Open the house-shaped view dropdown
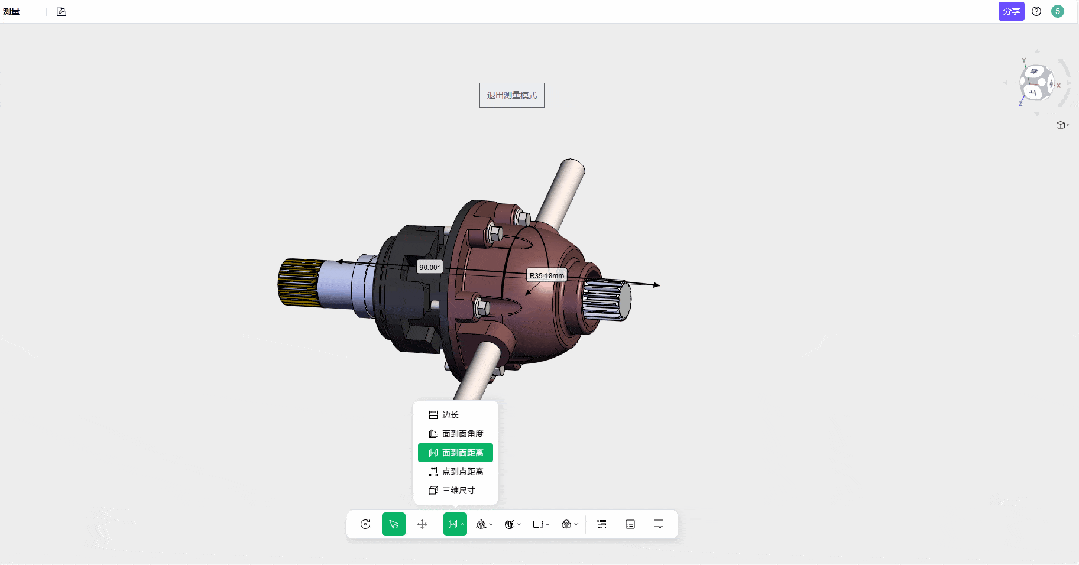Screen dimensions: 1079x565 [569, 524]
